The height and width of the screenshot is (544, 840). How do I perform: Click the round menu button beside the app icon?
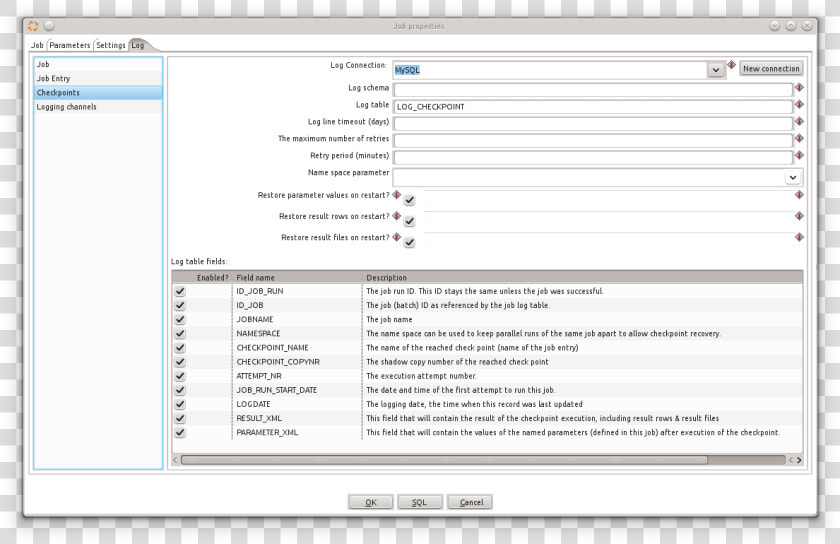[49, 26]
